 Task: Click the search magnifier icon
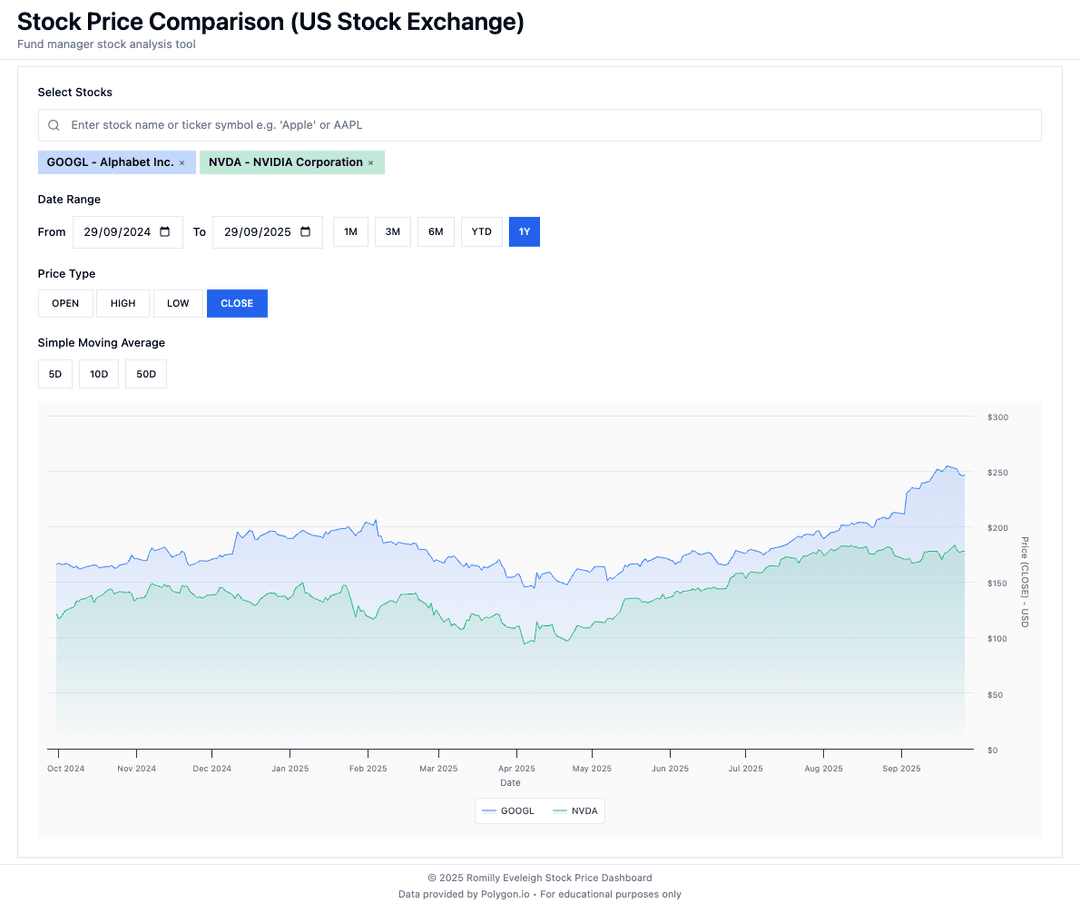(x=53, y=124)
